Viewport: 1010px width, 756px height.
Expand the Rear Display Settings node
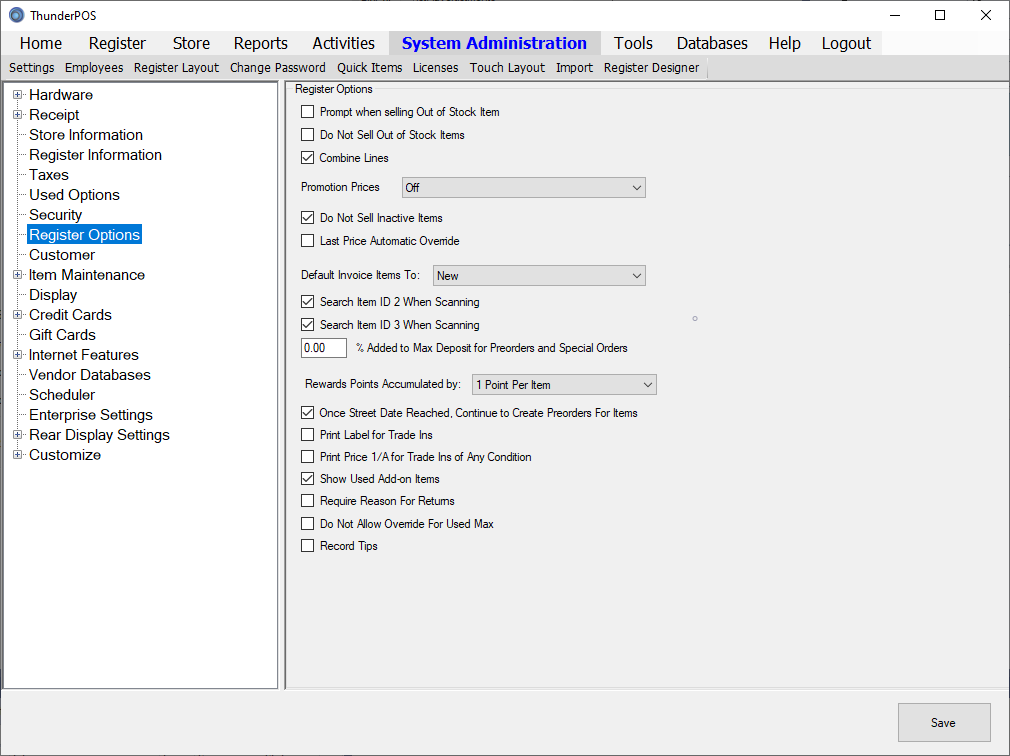18,435
